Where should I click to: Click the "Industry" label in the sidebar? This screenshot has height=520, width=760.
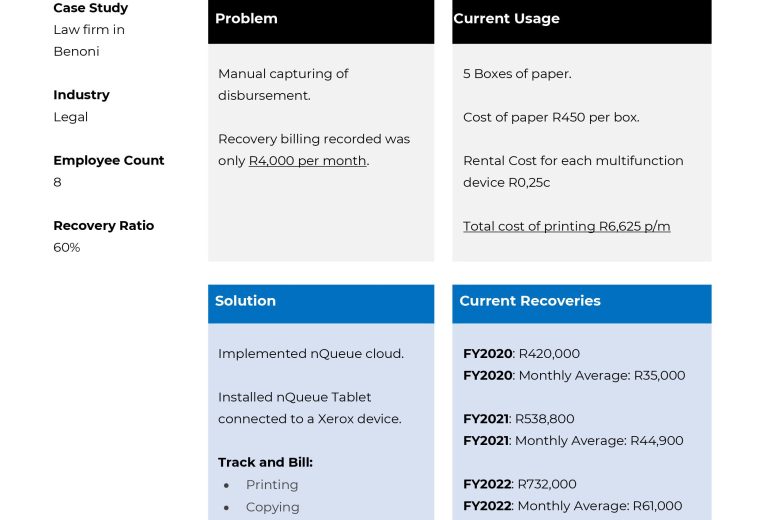point(81,95)
